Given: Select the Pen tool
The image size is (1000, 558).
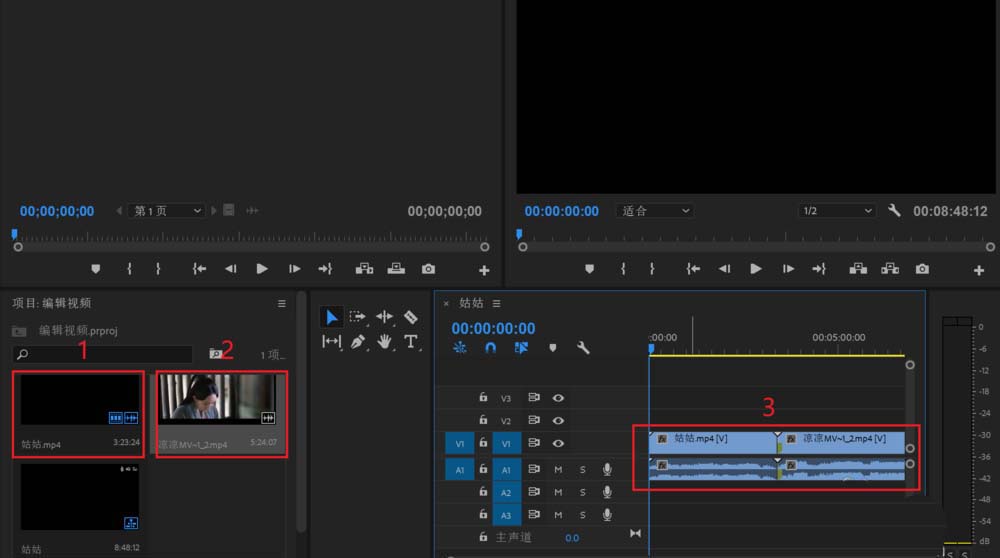Looking at the screenshot, I should pyautogui.click(x=358, y=342).
